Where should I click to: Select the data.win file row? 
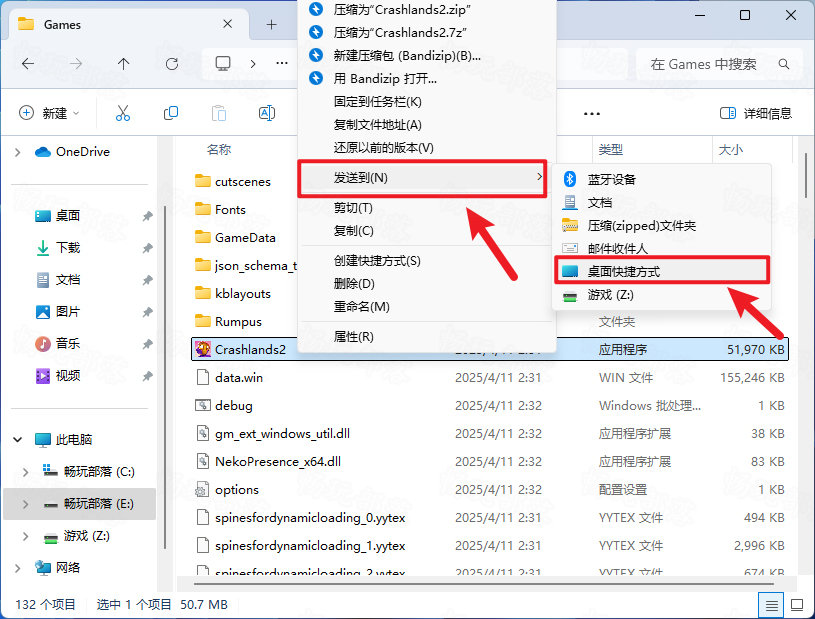490,377
